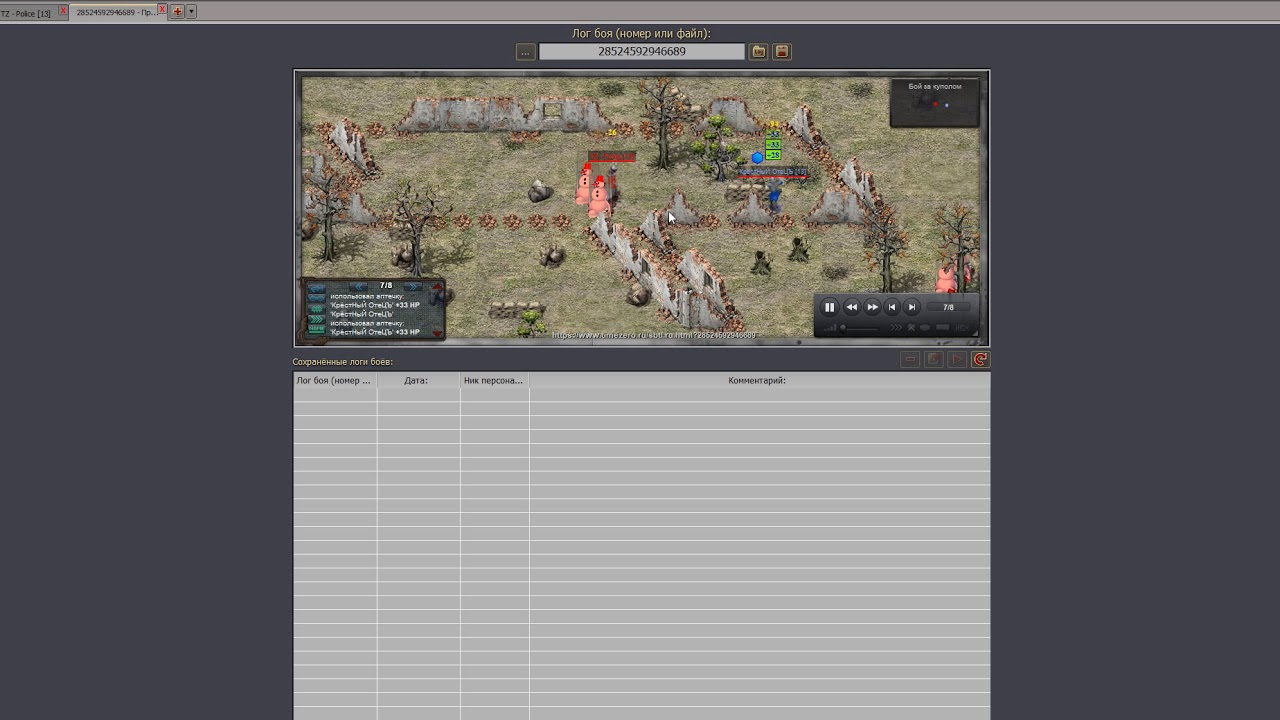Sort by 'Дата:' column header
1280x720 pixels.
[418, 380]
